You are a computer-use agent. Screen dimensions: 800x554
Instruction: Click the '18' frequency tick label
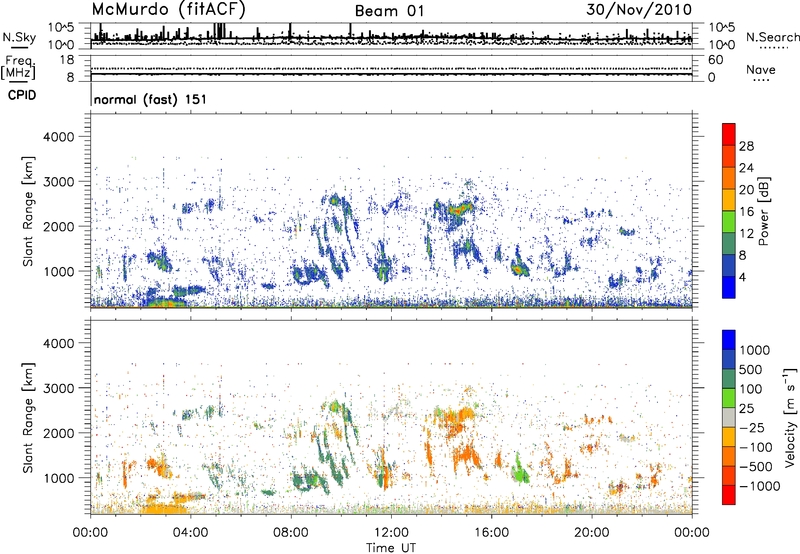pos(67,60)
